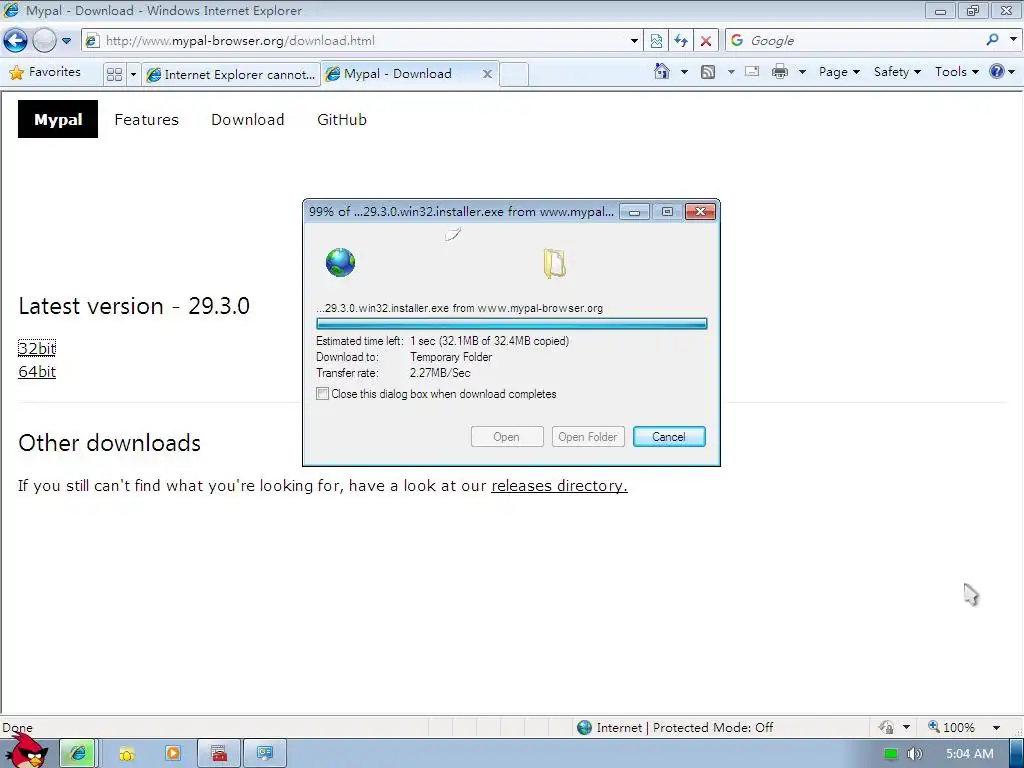Close the Mypal - Download tab
Image resolution: width=1024 pixels, height=768 pixels.
(487, 74)
